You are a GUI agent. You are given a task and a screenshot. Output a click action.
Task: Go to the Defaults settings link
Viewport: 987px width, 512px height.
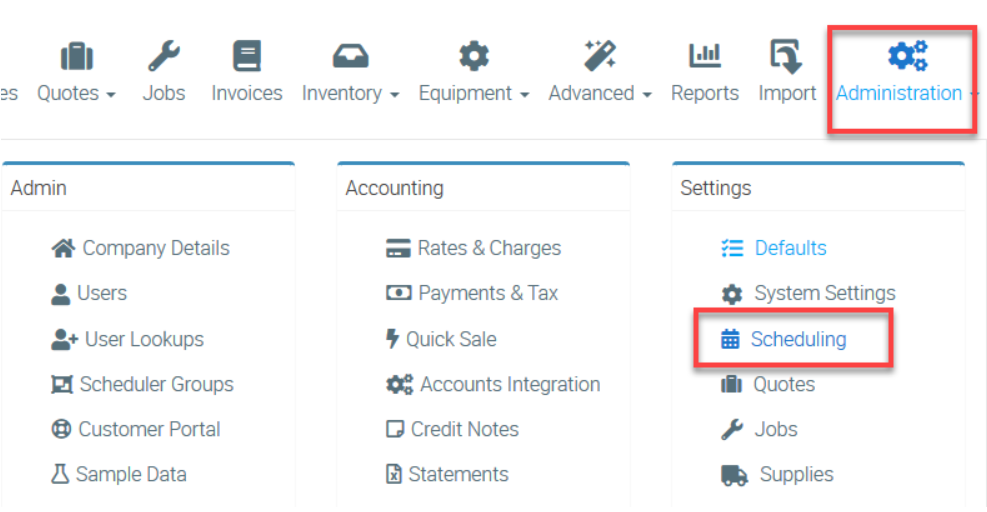tap(790, 248)
